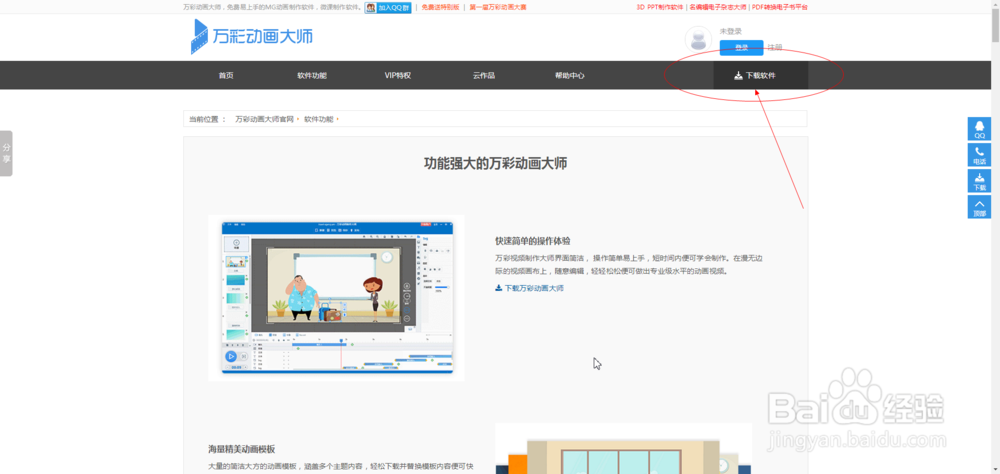Open 云作品 navigation item
This screenshot has width=1000, height=474.
coord(483,75)
